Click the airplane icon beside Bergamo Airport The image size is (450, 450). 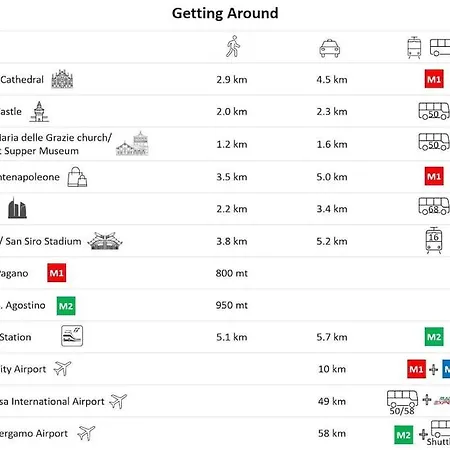(86, 433)
